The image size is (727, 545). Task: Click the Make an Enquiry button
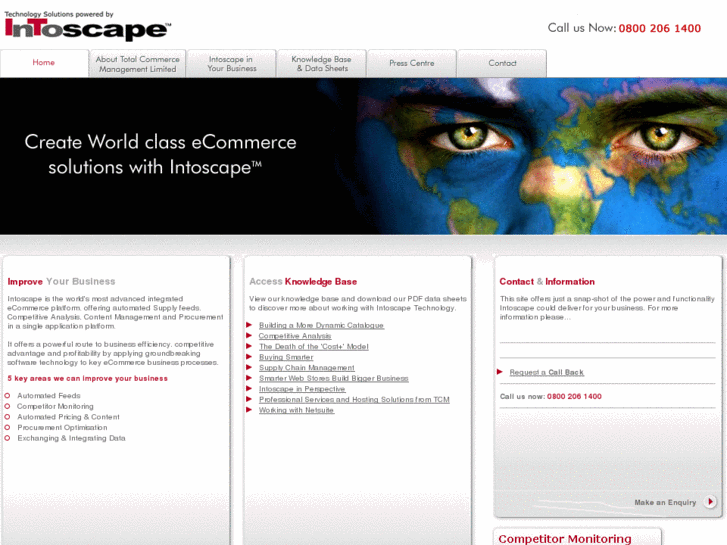[x=665, y=502]
